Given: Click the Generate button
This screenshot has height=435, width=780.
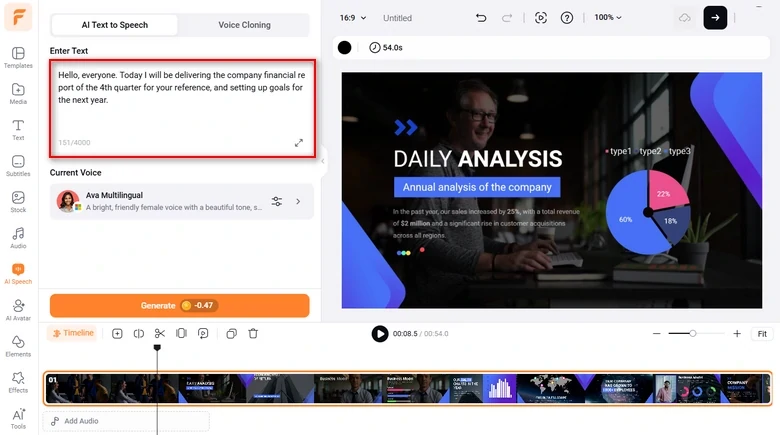Looking at the screenshot, I should pos(180,306).
